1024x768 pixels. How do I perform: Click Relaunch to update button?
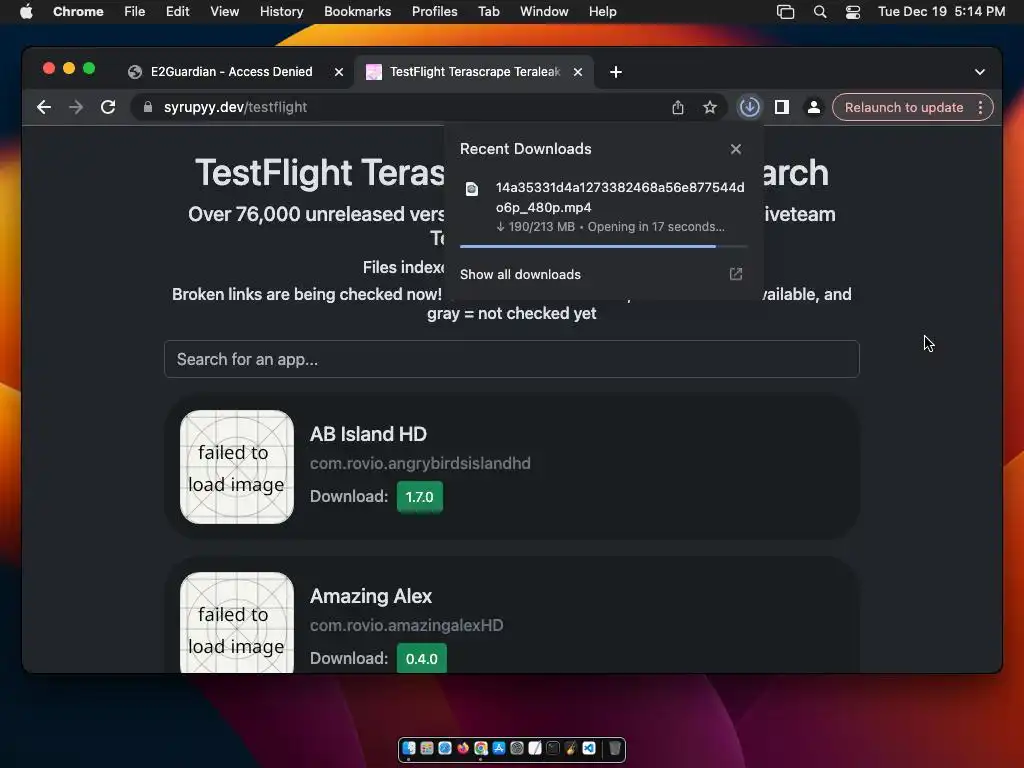point(904,107)
